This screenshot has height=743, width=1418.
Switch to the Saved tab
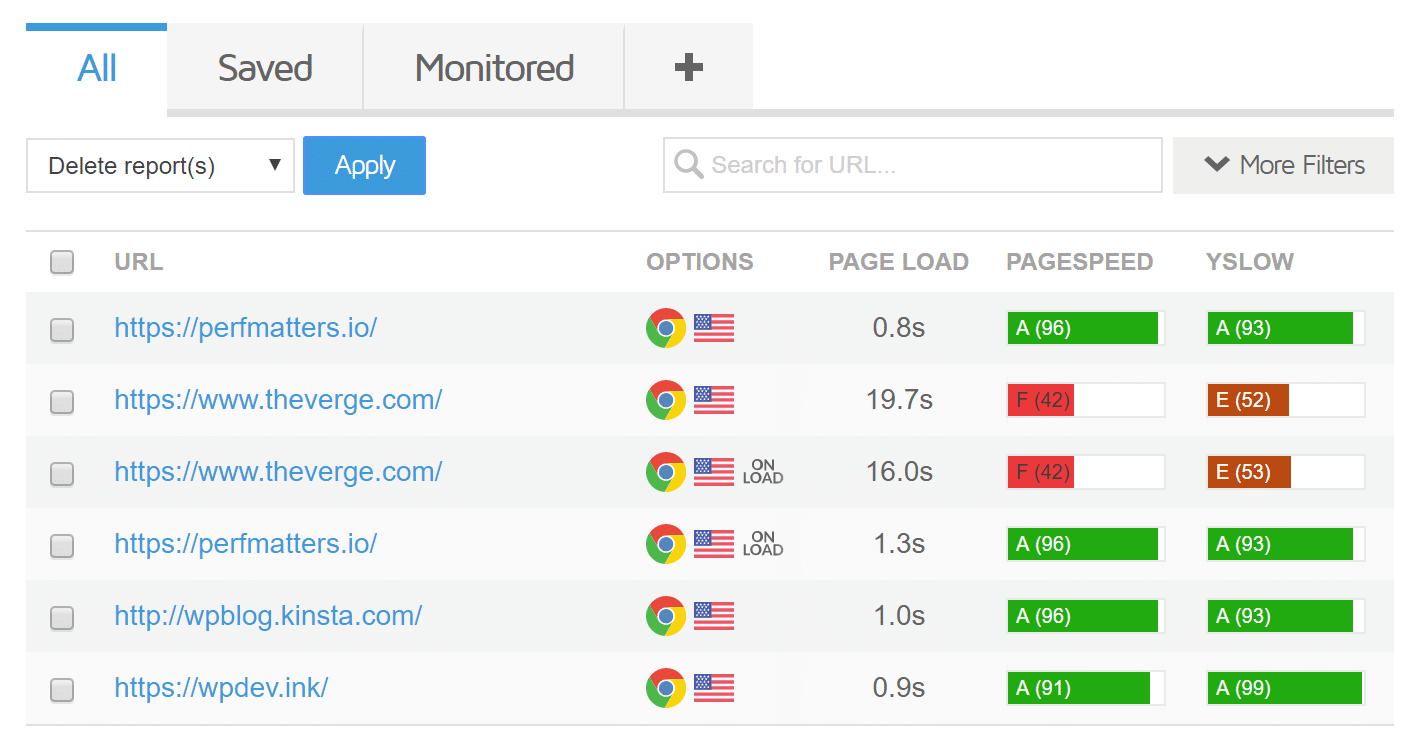[x=264, y=67]
